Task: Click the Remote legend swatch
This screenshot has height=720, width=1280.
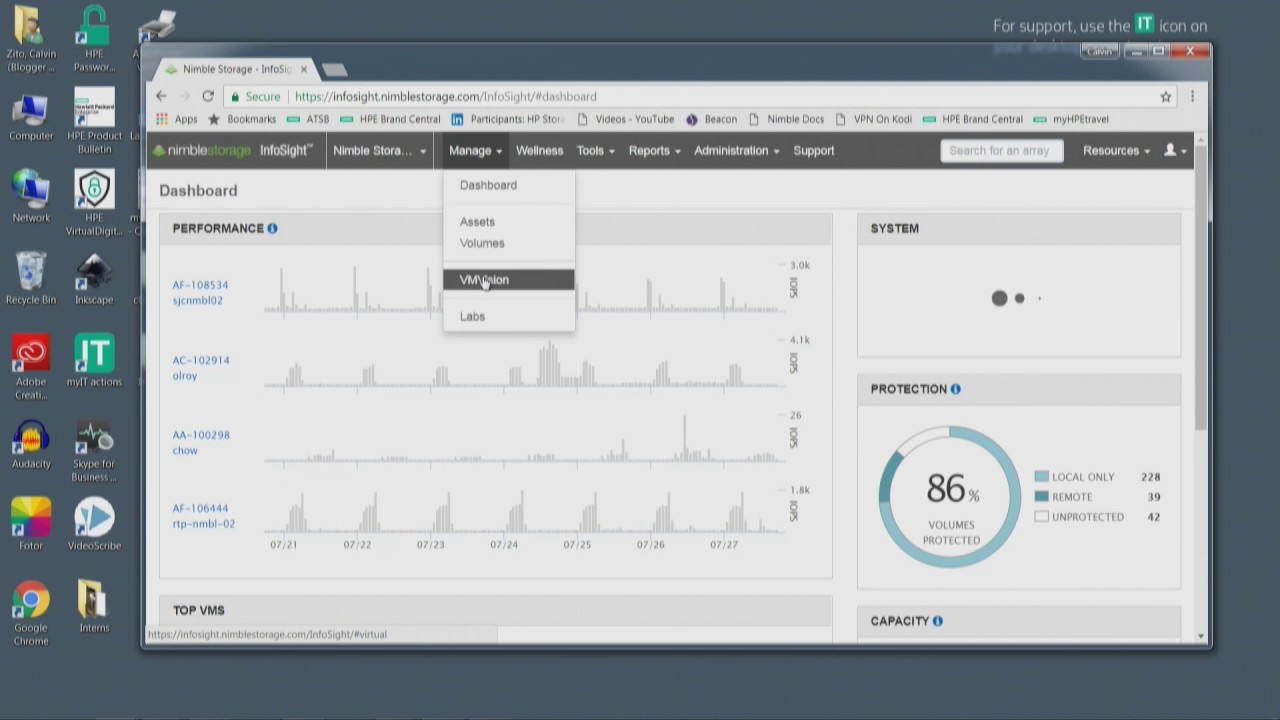Action: coord(1041,497)
